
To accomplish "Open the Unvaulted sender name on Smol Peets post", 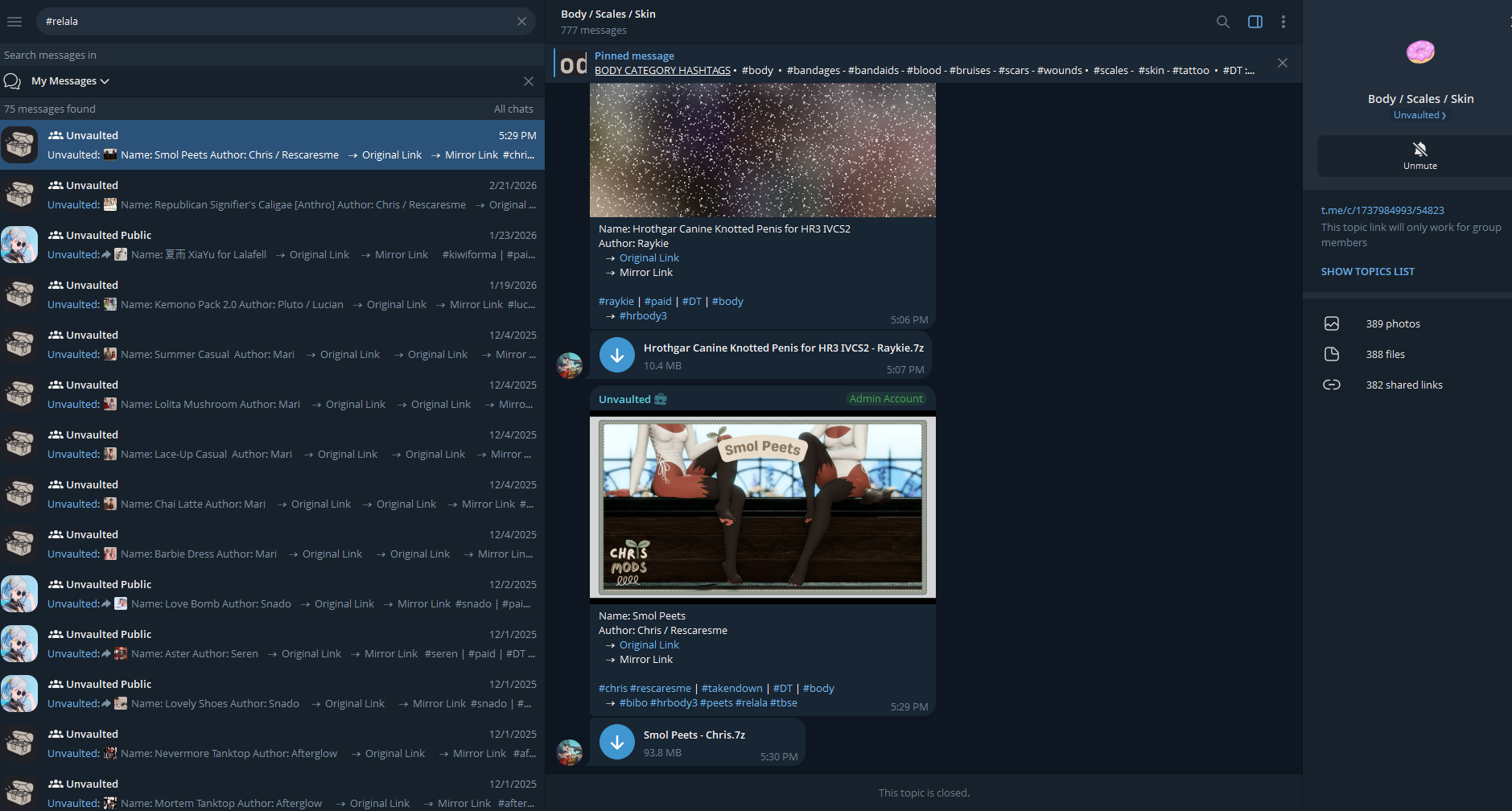I will pyautogui.click(x=624, y=400).
